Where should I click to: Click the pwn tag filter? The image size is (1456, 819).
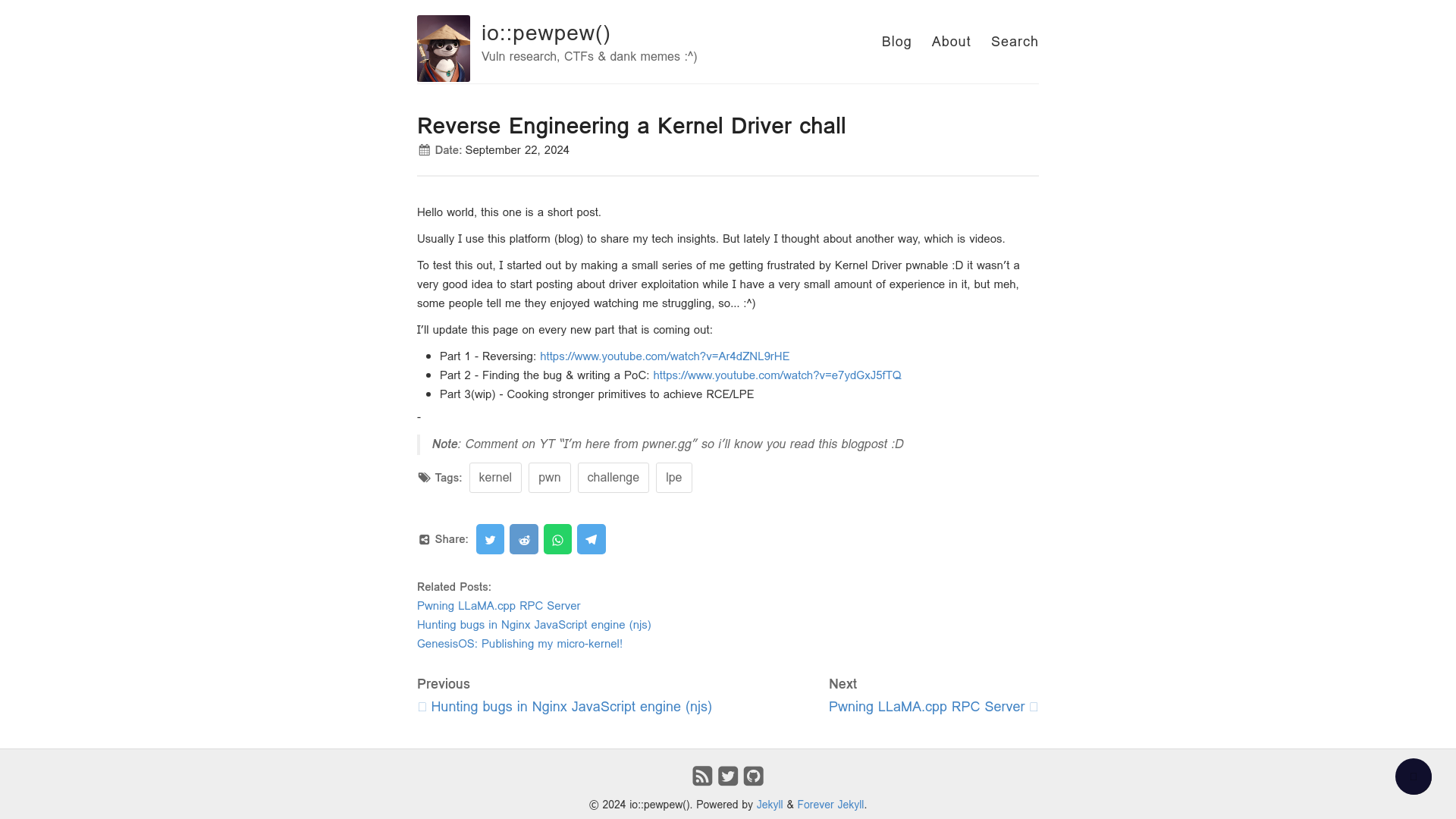click(549, 477)
